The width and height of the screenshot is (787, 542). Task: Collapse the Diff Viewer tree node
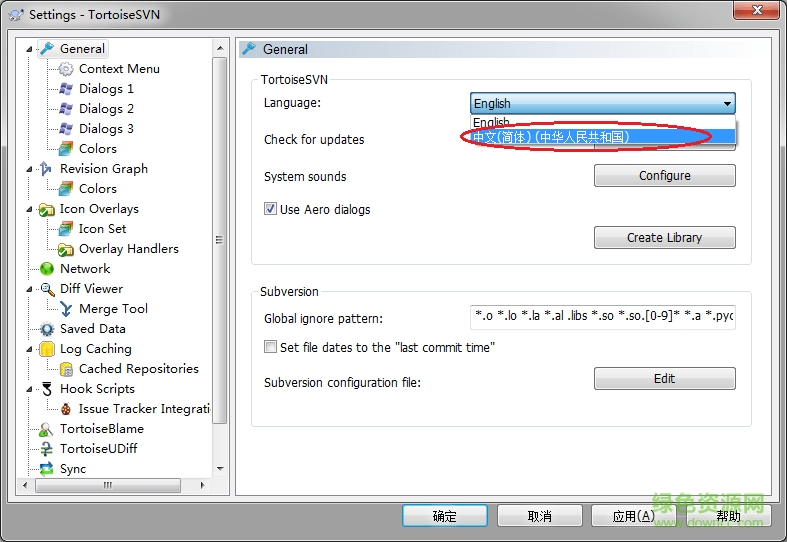coord(30,289)
